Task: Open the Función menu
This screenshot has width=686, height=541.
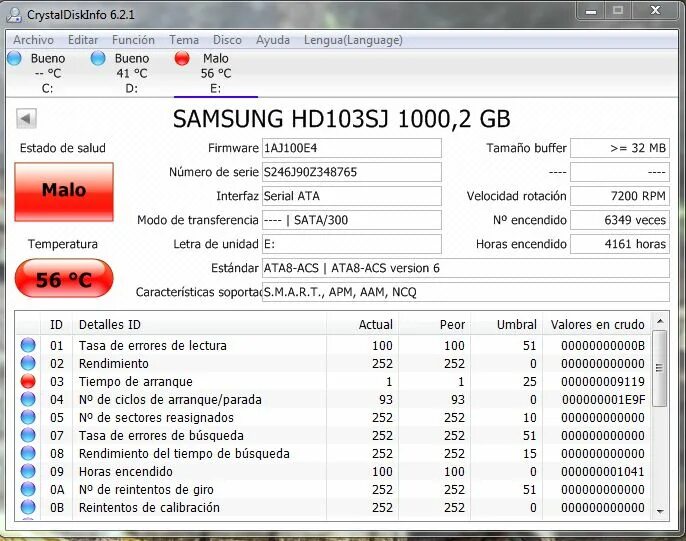Action: click(133, 40)
